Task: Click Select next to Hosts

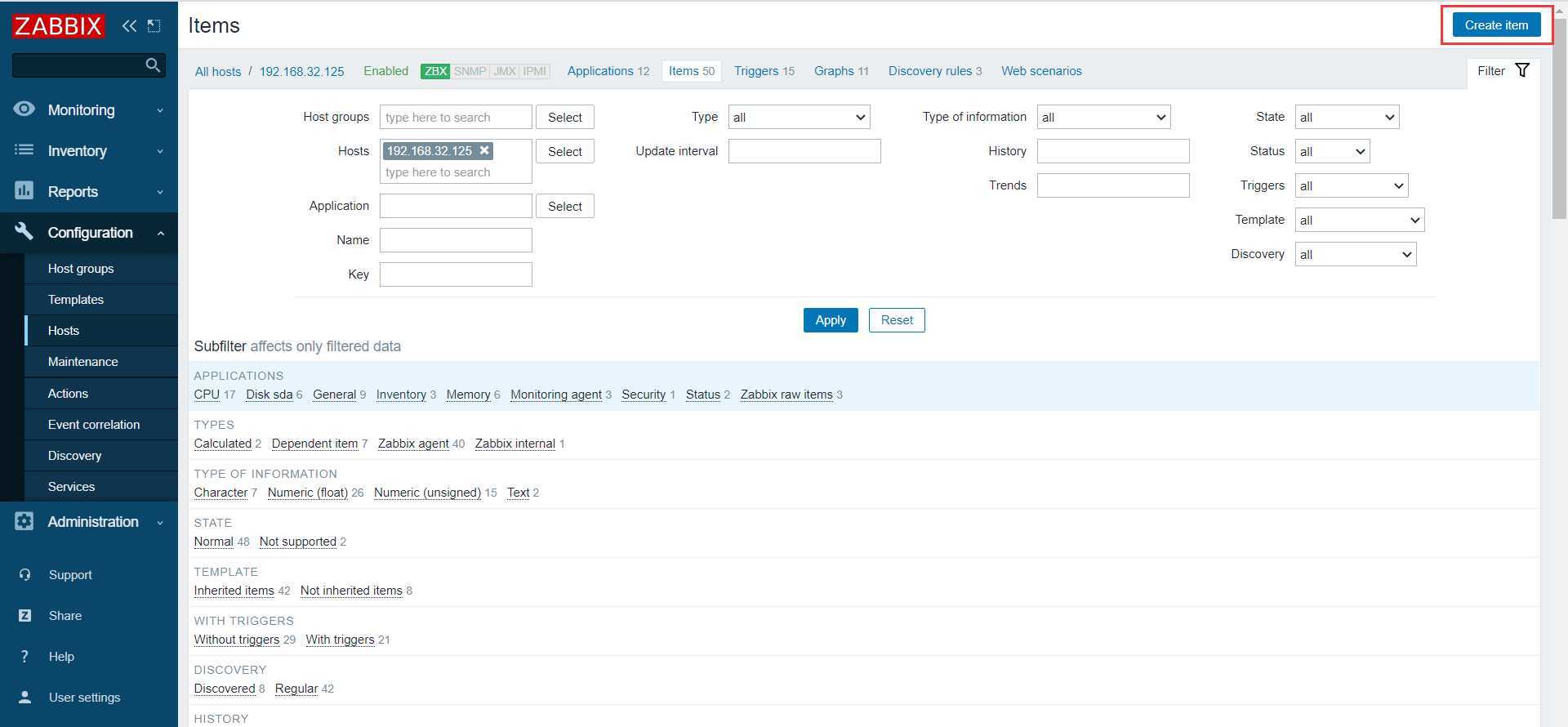Action: [565, 151]
